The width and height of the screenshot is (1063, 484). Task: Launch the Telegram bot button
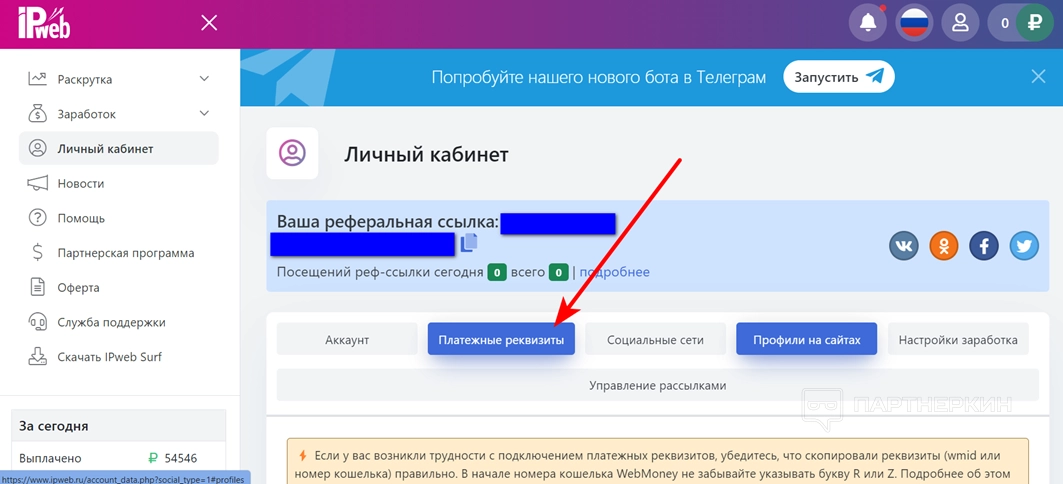[839, 77]
